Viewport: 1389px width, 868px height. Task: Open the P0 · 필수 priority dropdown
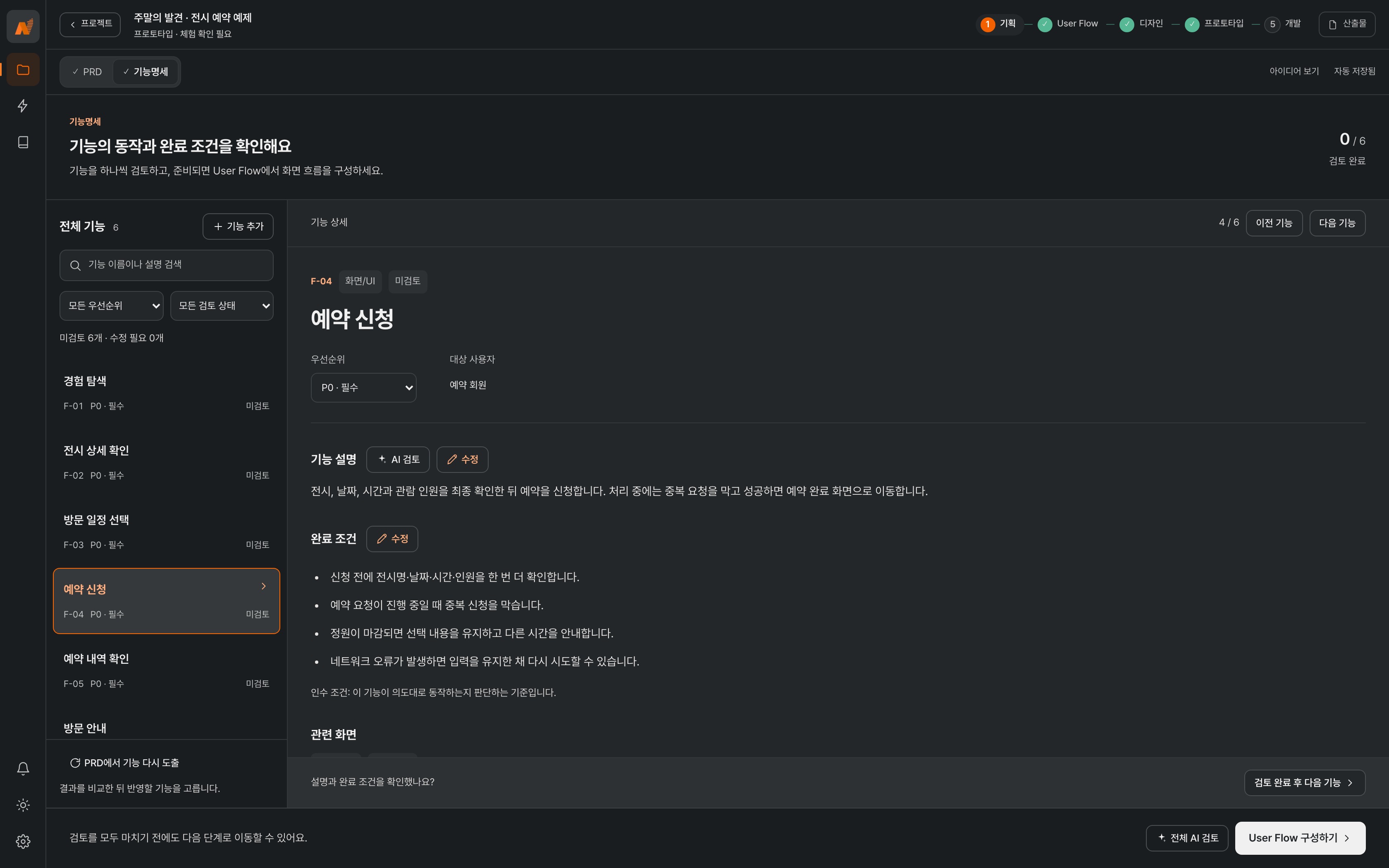coord(363,388)
